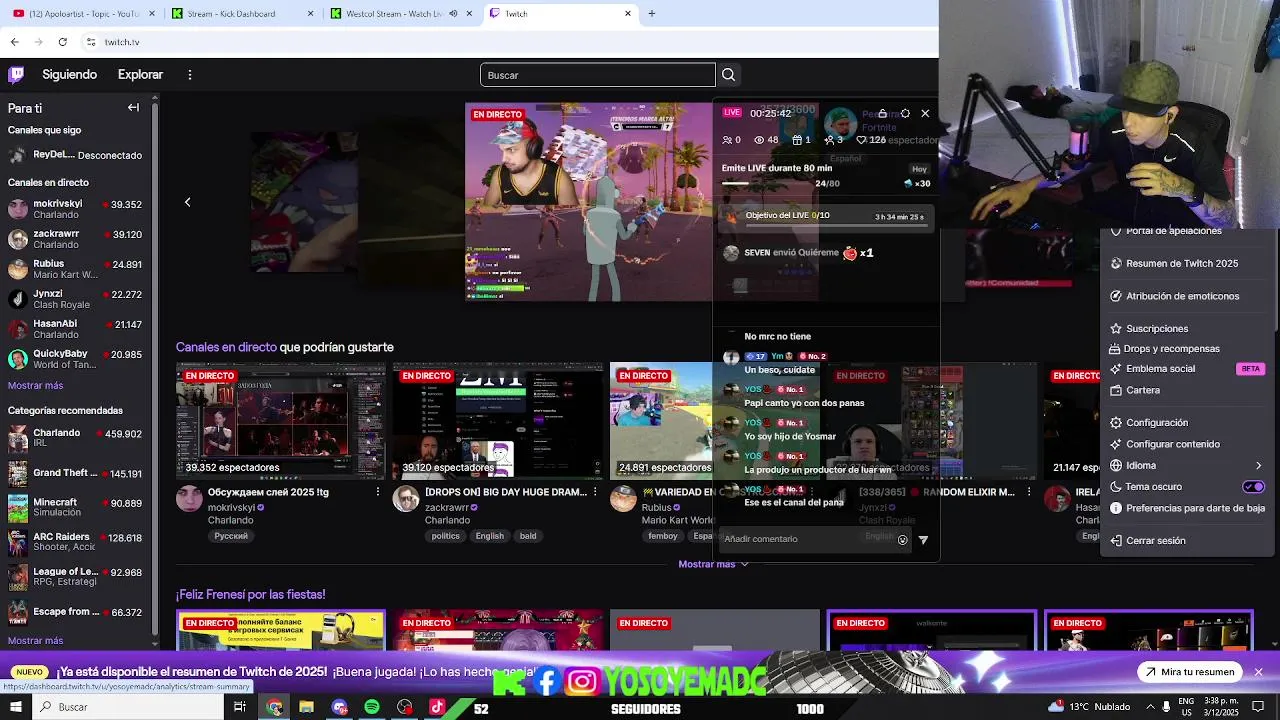The image size is (1280, 720).
Task: Open options for RANDOM ELIXIR stream card
Action: [1029, 492]
